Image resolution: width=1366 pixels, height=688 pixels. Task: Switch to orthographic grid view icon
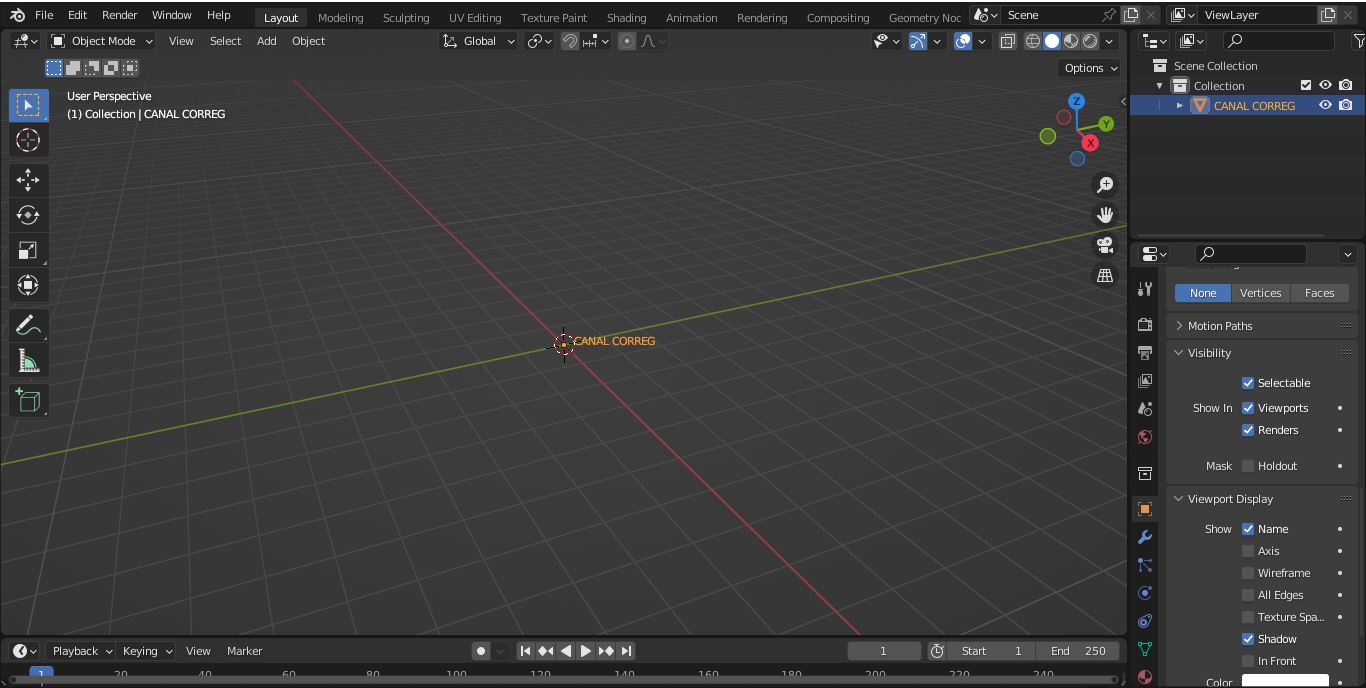1105,275
